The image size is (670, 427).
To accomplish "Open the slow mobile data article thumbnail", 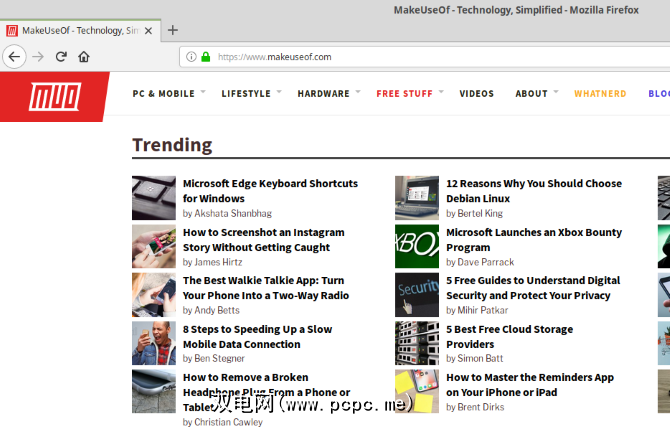I will click(154, 343).
